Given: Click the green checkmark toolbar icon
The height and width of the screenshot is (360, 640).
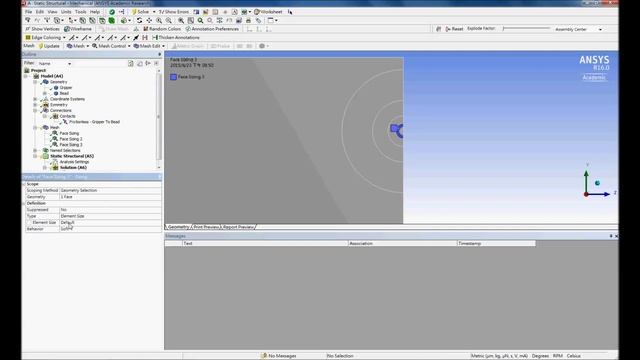Looking at the screenshot, I should coord(111,12).
